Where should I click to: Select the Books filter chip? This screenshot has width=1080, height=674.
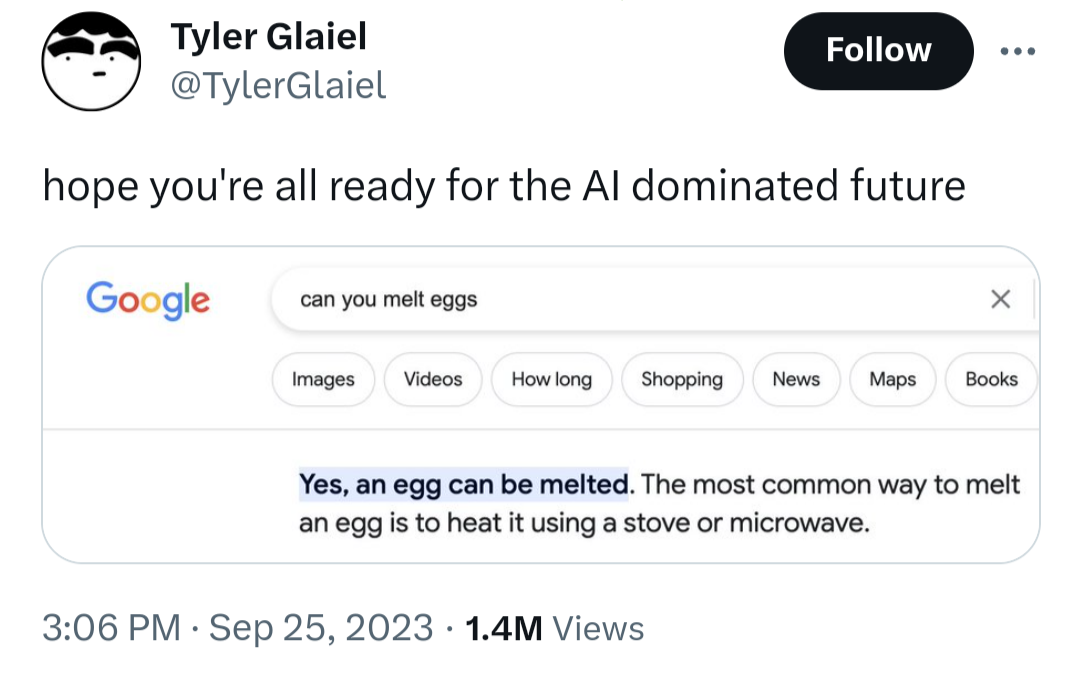(990, 379)
